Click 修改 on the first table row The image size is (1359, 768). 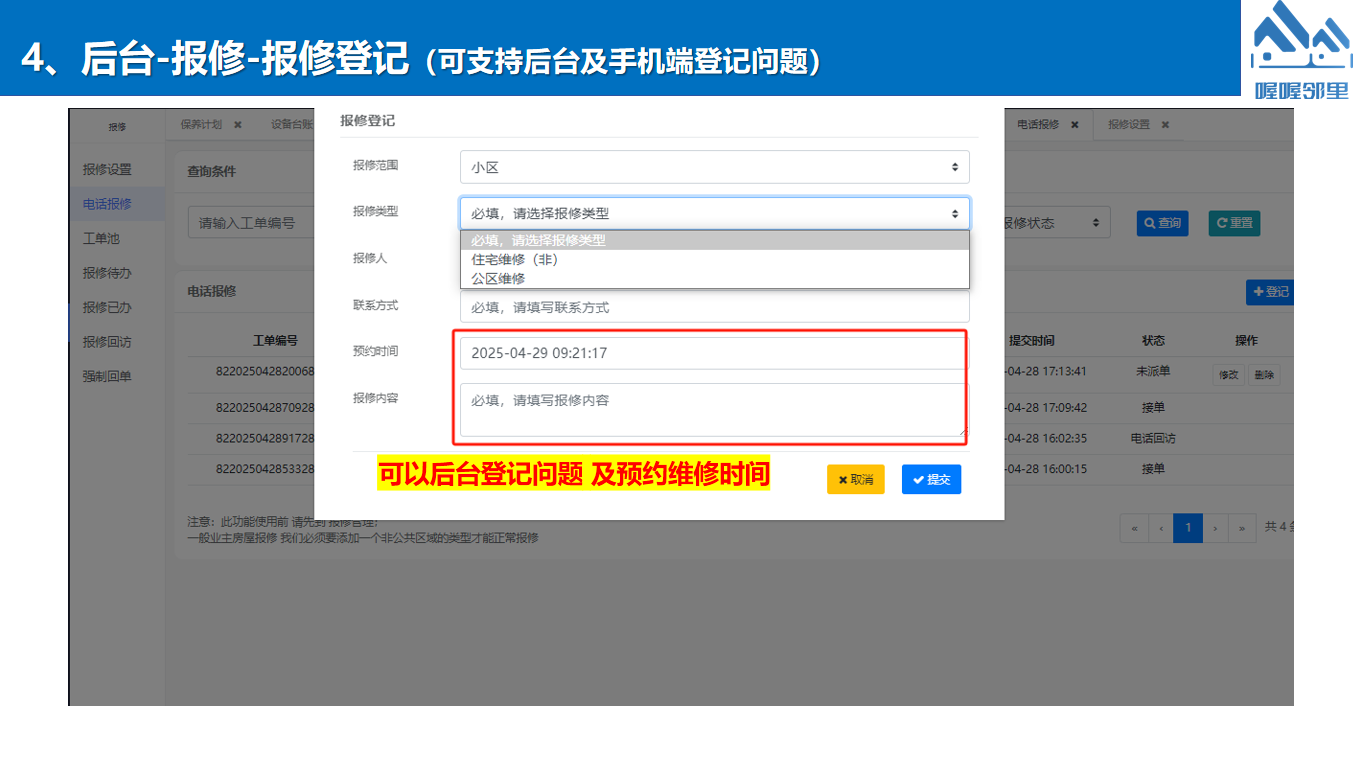pyautogui.click(x=1228, y=375)
